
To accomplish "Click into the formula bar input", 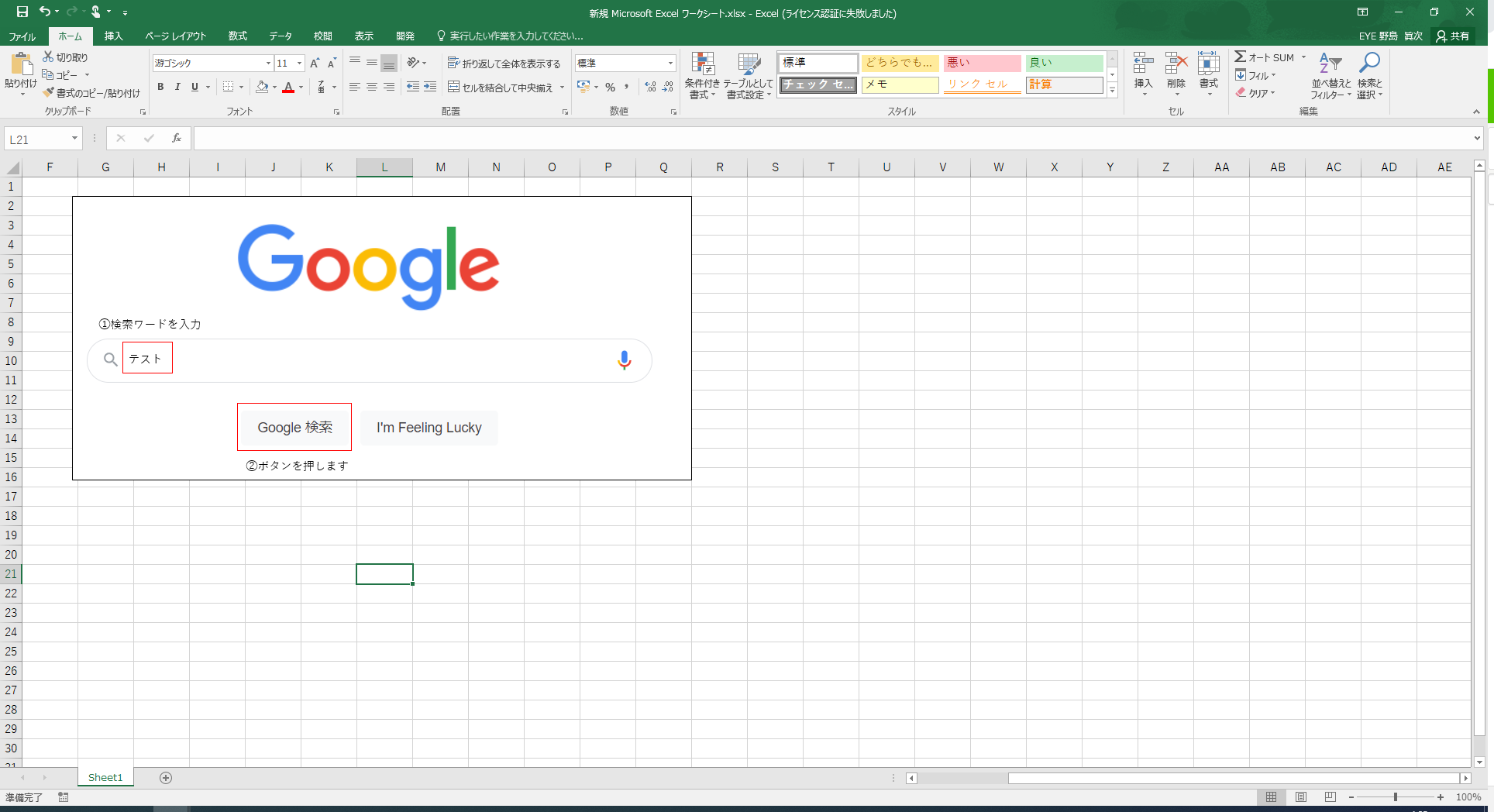I will point(832,139).
